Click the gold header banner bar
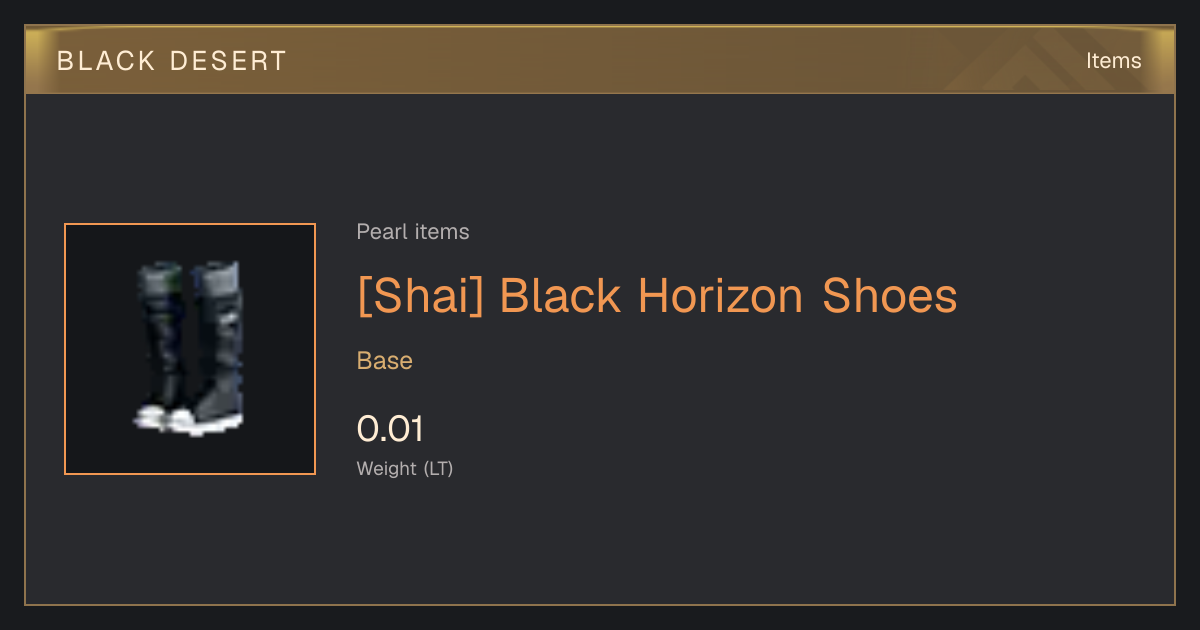 point(600,60)
